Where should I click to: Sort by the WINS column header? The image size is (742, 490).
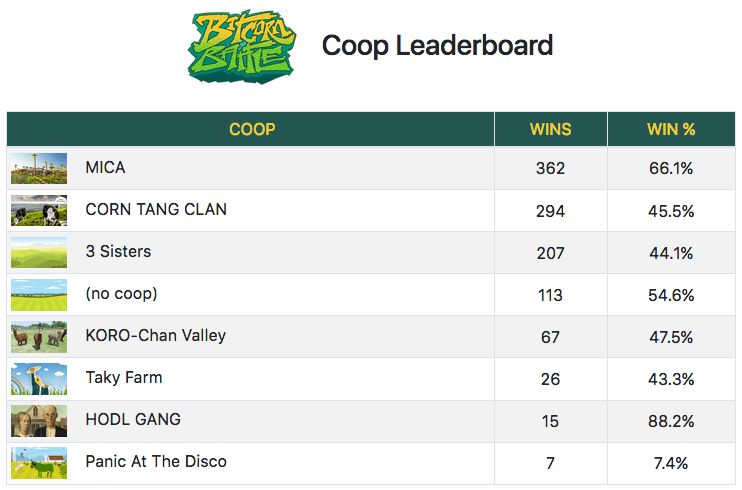[550, 129]
